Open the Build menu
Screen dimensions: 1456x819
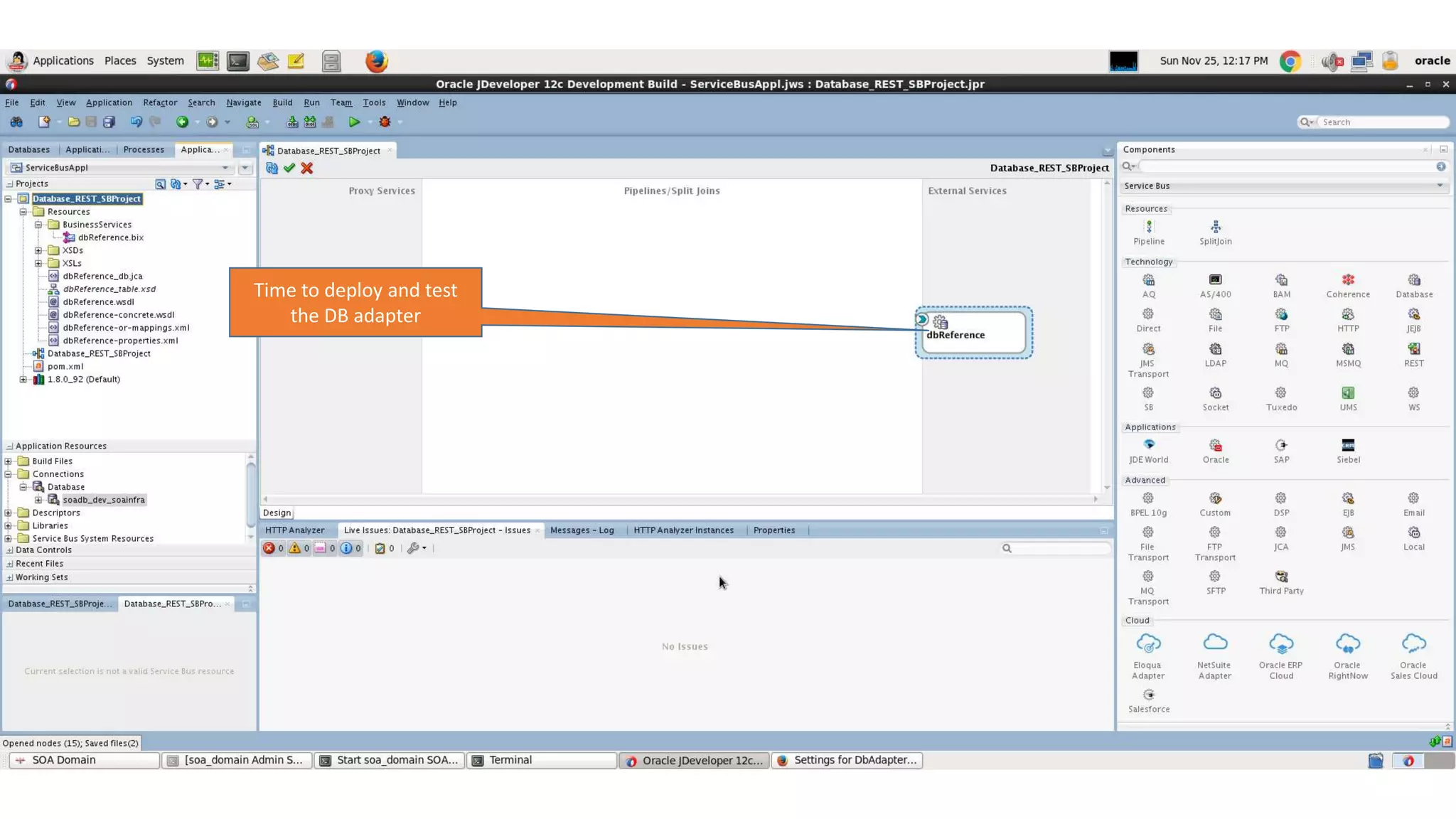pos(282,102)
